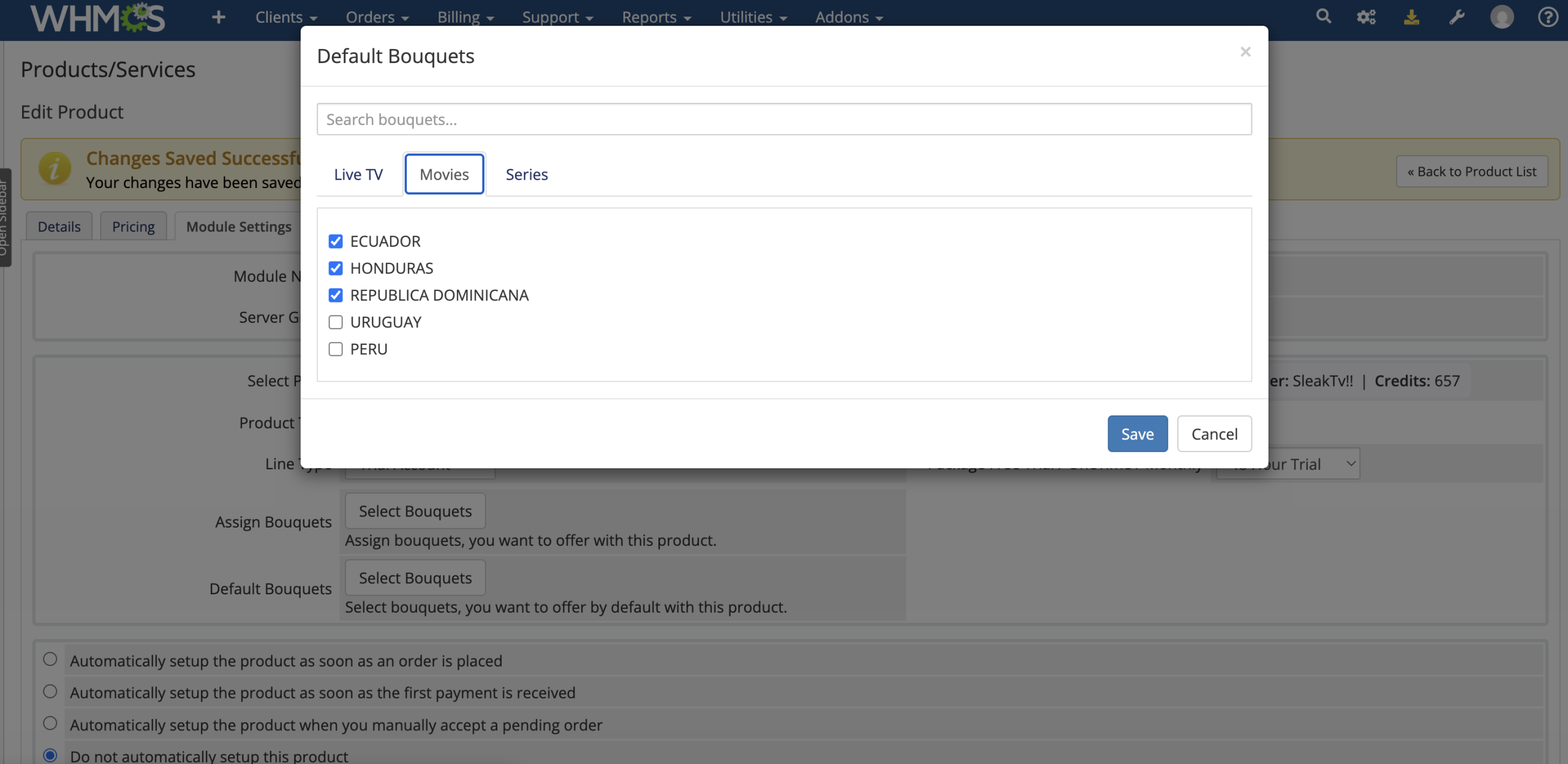Image resolution: width=1568 pixels, height=764 pixels.
Task: Open the Hour Trial package dropdown
Action: coord(1287,464)
